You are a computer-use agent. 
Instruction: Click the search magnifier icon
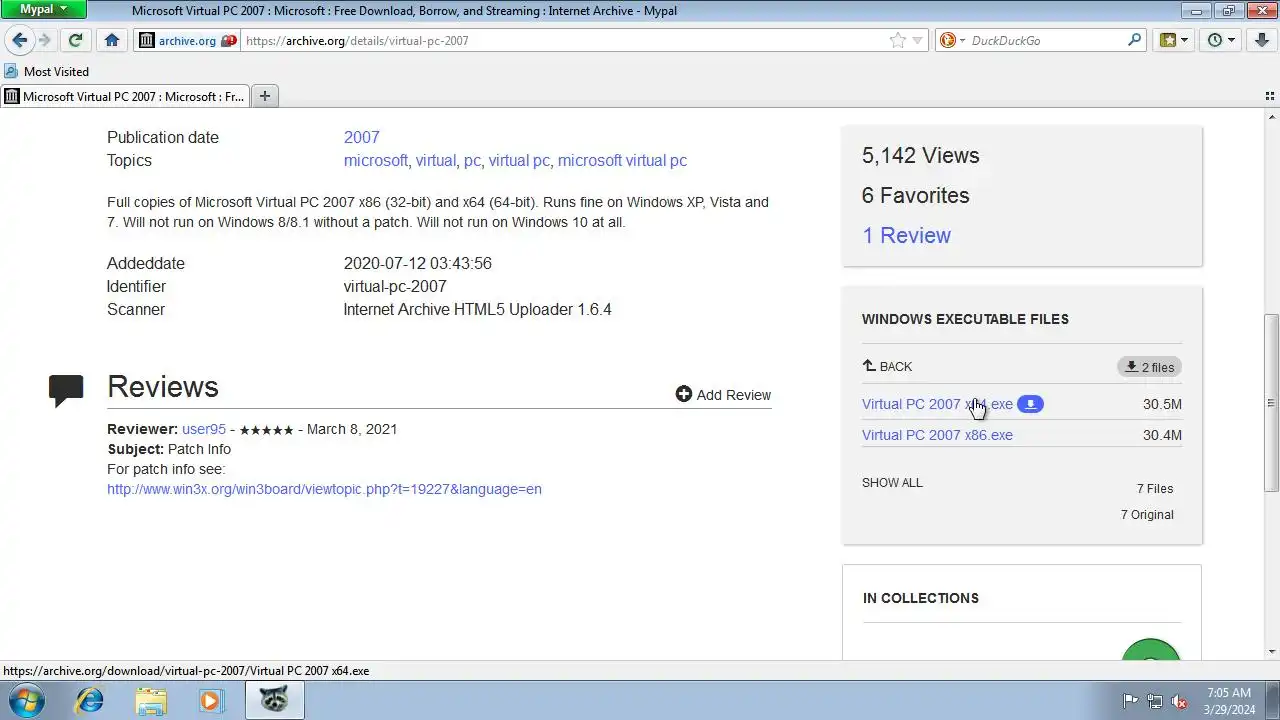click(1134, 40)
